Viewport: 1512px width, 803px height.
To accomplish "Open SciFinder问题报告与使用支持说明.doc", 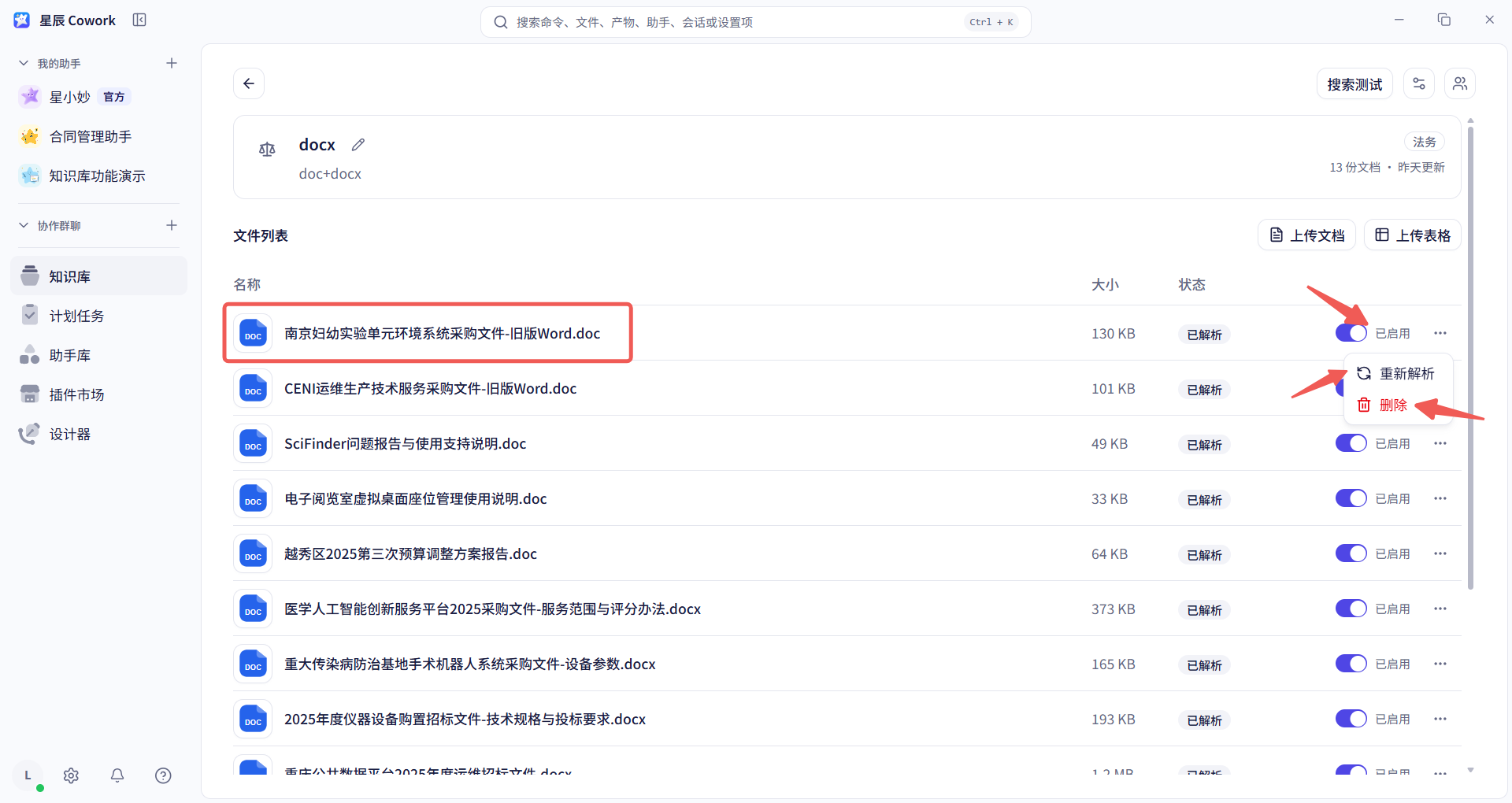I will pyautogui.click(x=405, y=443).
